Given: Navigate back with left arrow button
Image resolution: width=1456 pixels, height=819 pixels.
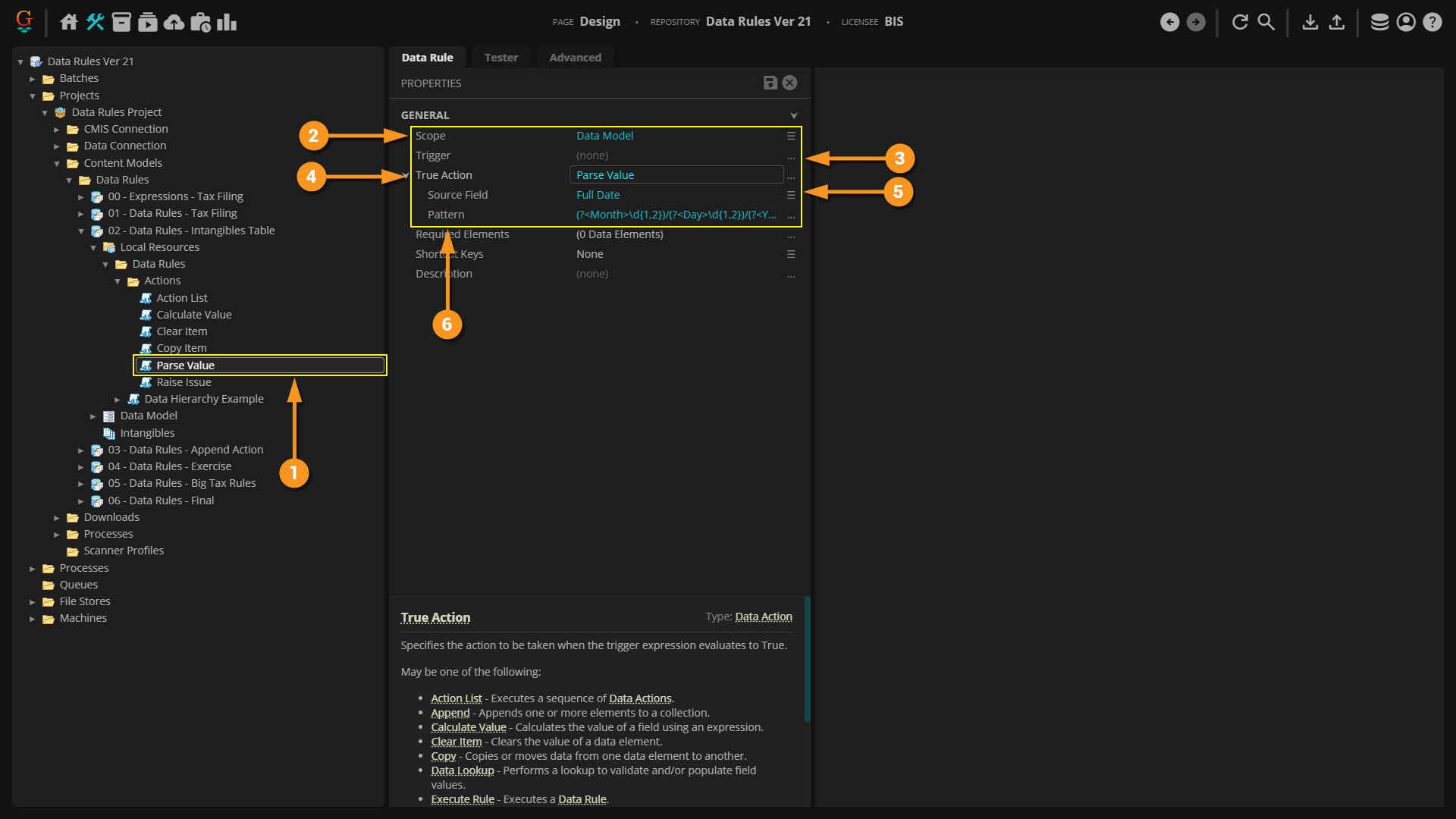Looking at the screenshot, I should pos(1169,22).
